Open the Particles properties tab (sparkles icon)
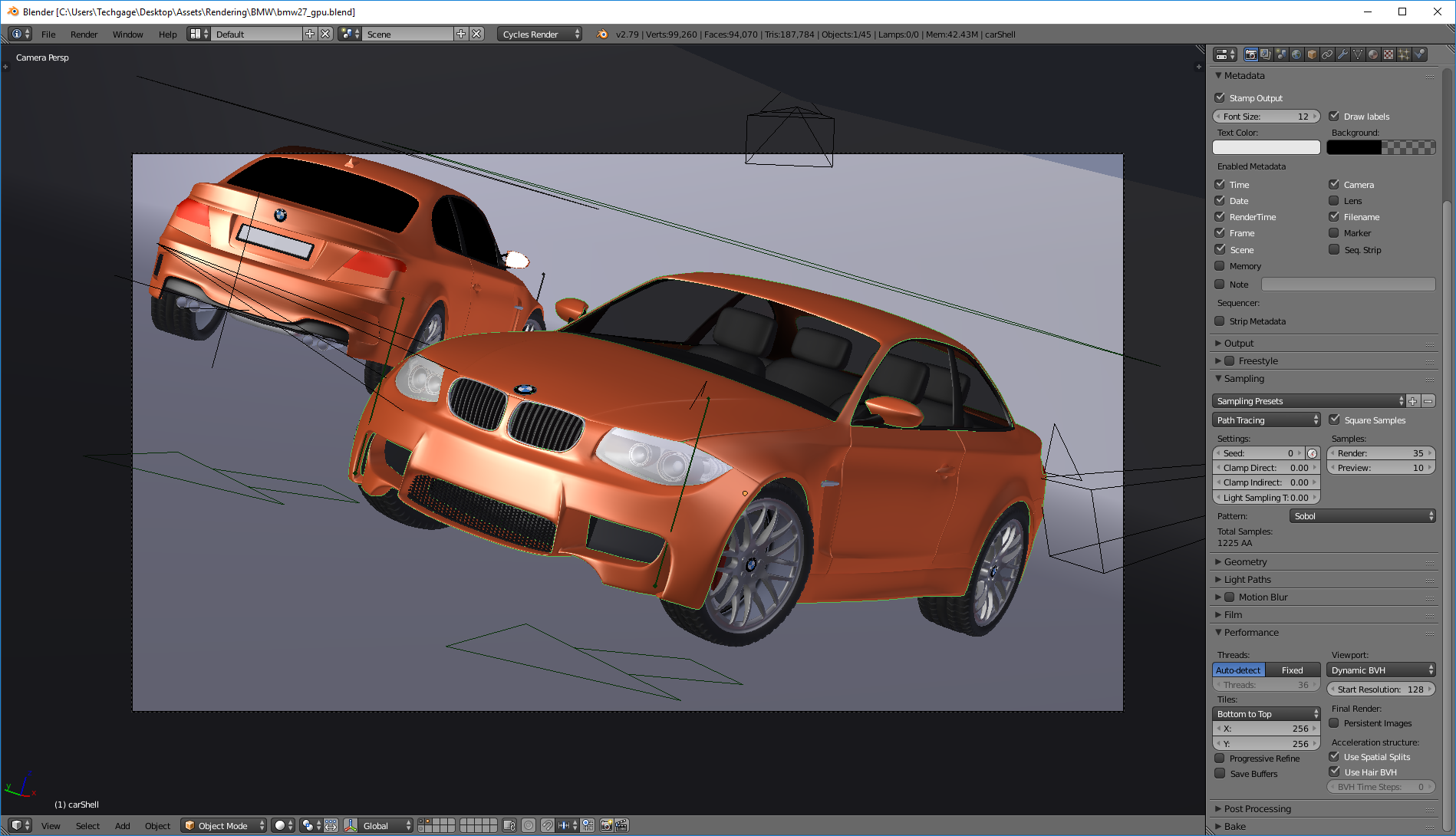Viewport: 1456px width, 836px height. tap(1404, 54)
